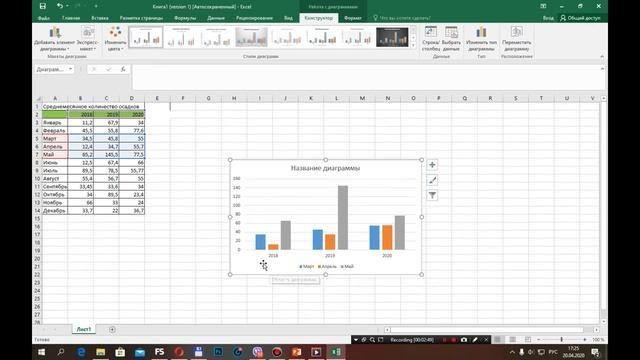Click the Chart Filters funnel button
Image resolution: width=640 pixels, height=360 pixels.
click(432, 196)
